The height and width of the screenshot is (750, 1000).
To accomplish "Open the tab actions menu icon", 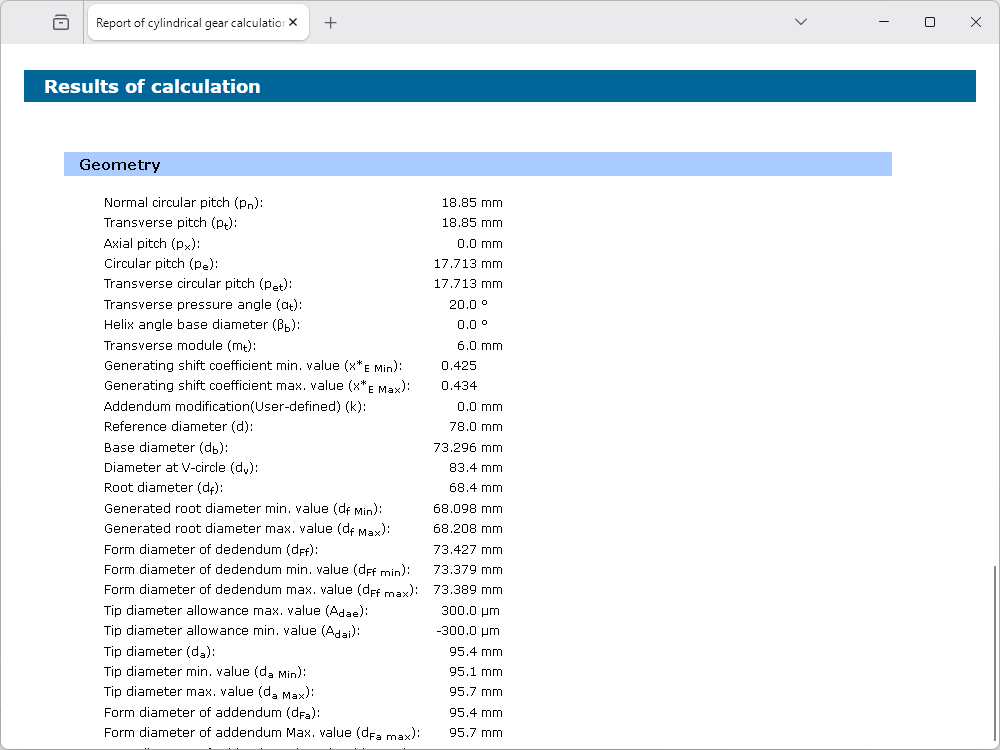I will pos(61,22).
